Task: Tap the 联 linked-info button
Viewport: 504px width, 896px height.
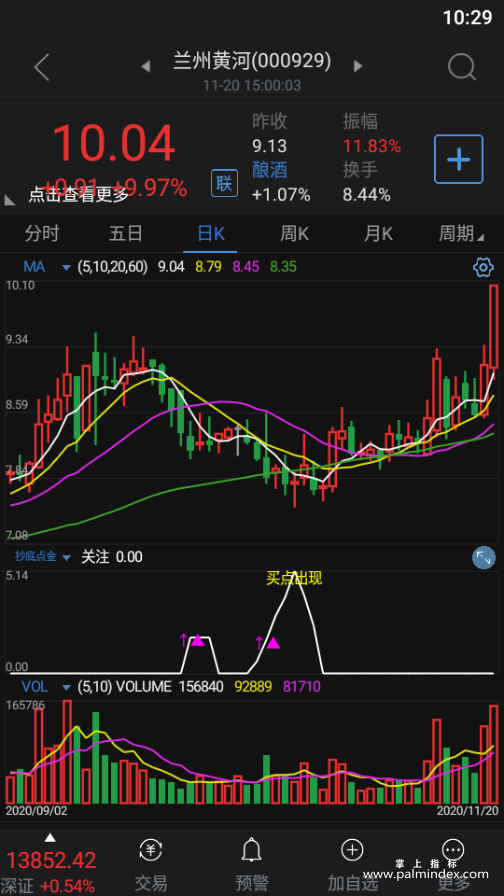Action: (224, 183)
